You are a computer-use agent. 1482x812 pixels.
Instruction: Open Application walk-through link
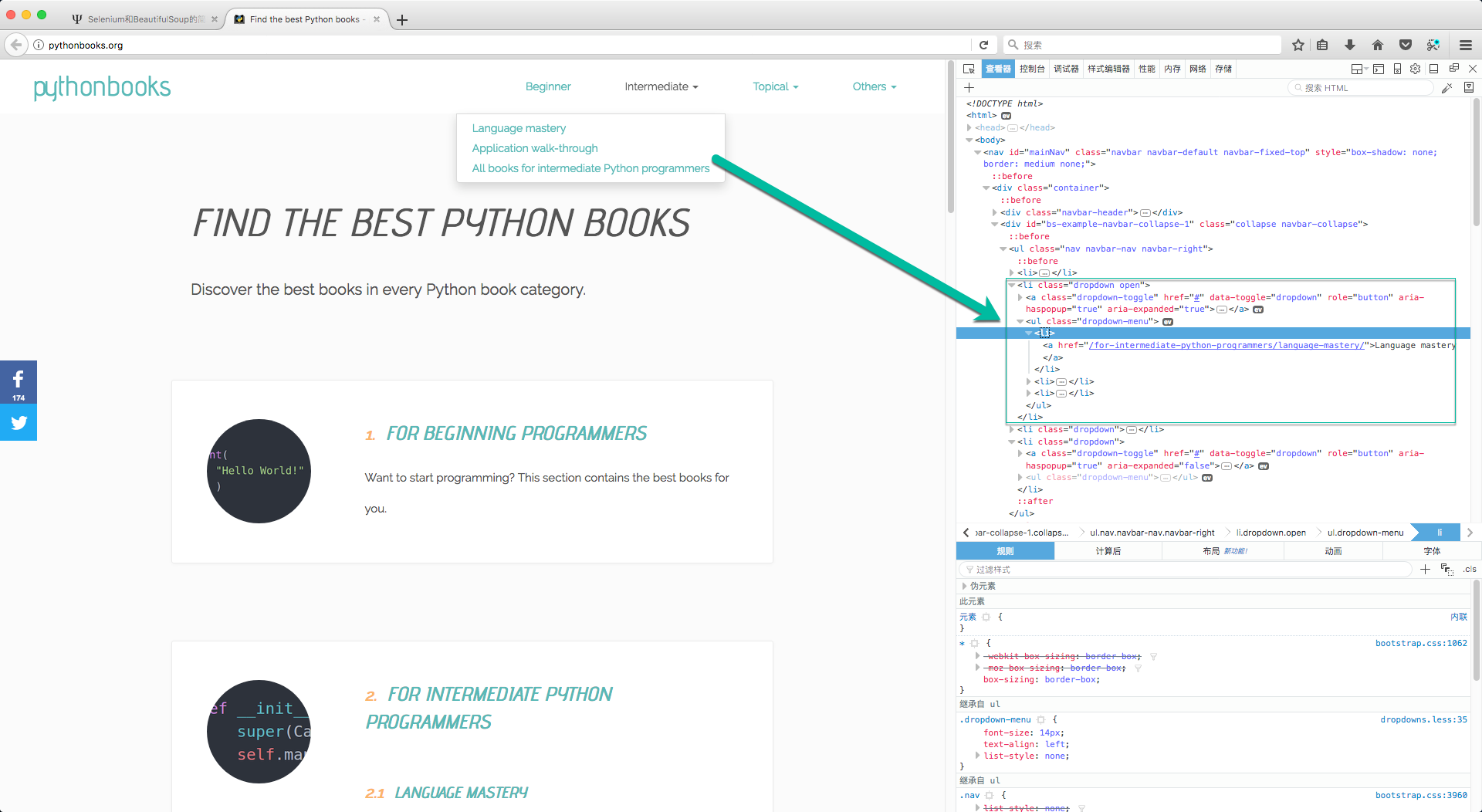coord(535,148)
